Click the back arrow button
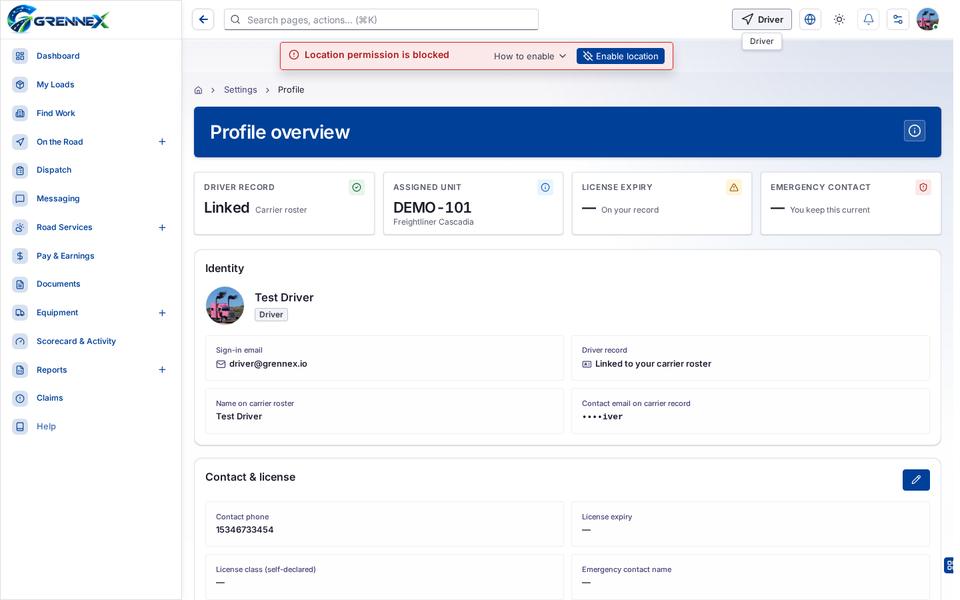This screenshot has width=960, height=600. click(x=203, y=20)
